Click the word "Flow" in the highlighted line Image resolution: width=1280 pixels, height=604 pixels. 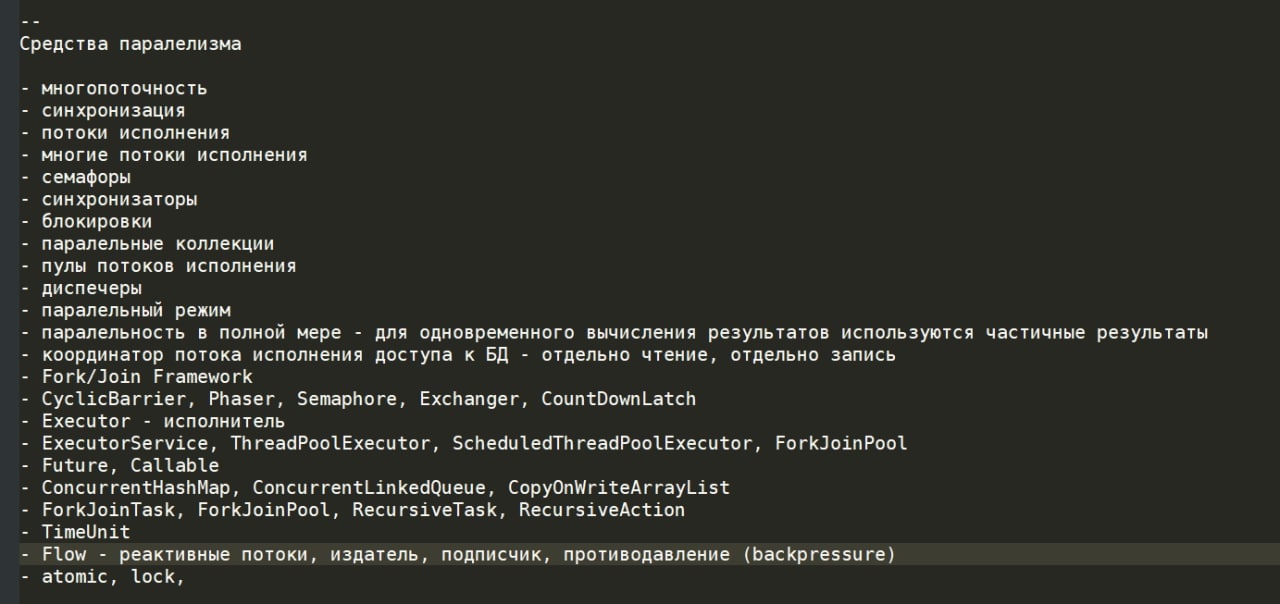tap(64, 554)
